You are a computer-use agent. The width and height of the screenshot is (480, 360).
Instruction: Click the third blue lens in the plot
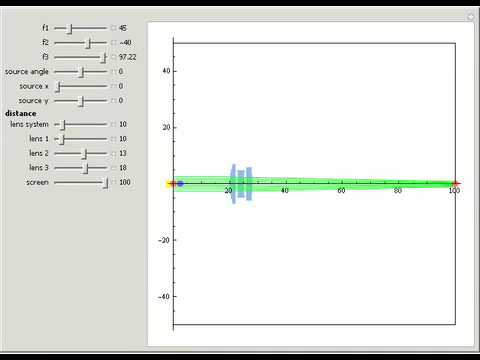click(x=249, y=184)
